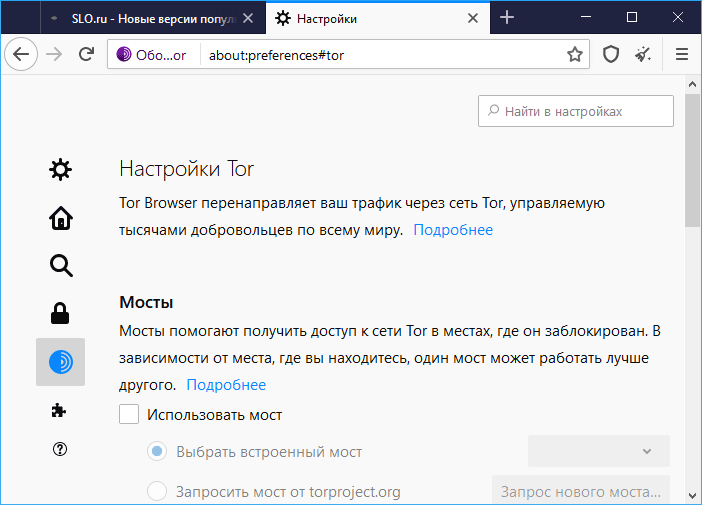The height and width of the screenshot is (505, 702).
Task: Click the Настройки Tor heading
Action: 187,169
